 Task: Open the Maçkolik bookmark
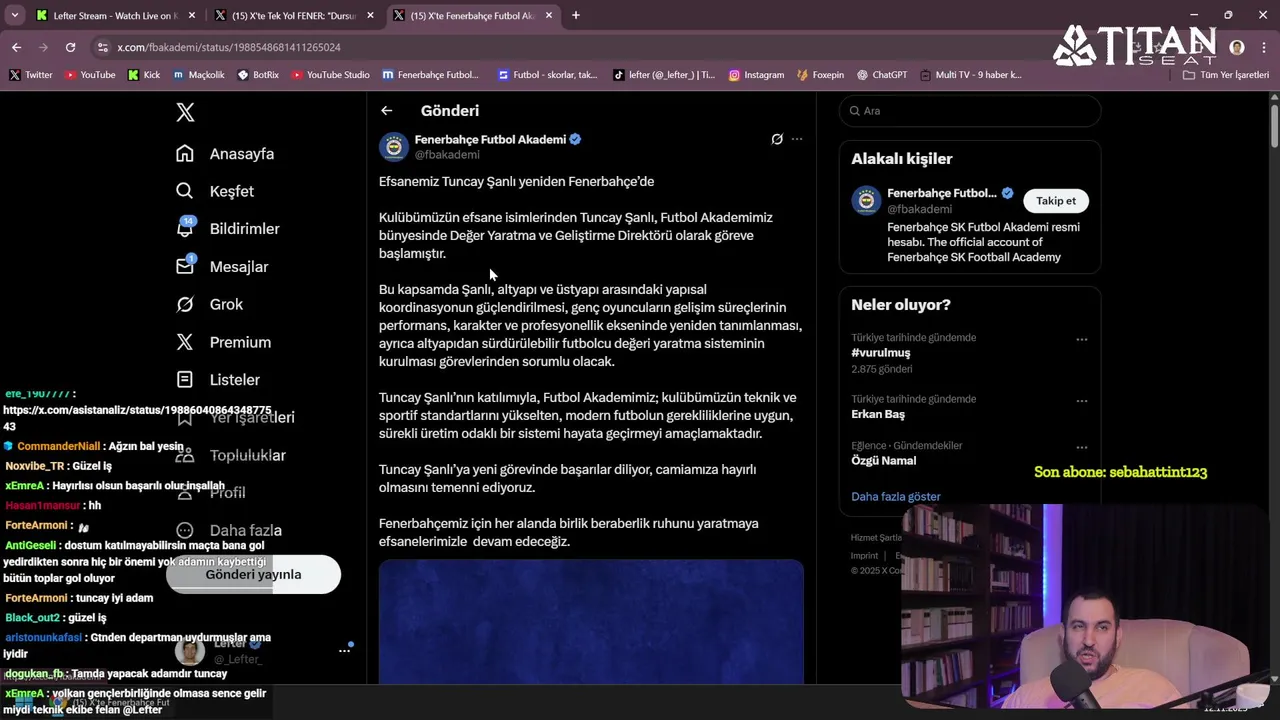pyautogui.click(x=198, y=75)
